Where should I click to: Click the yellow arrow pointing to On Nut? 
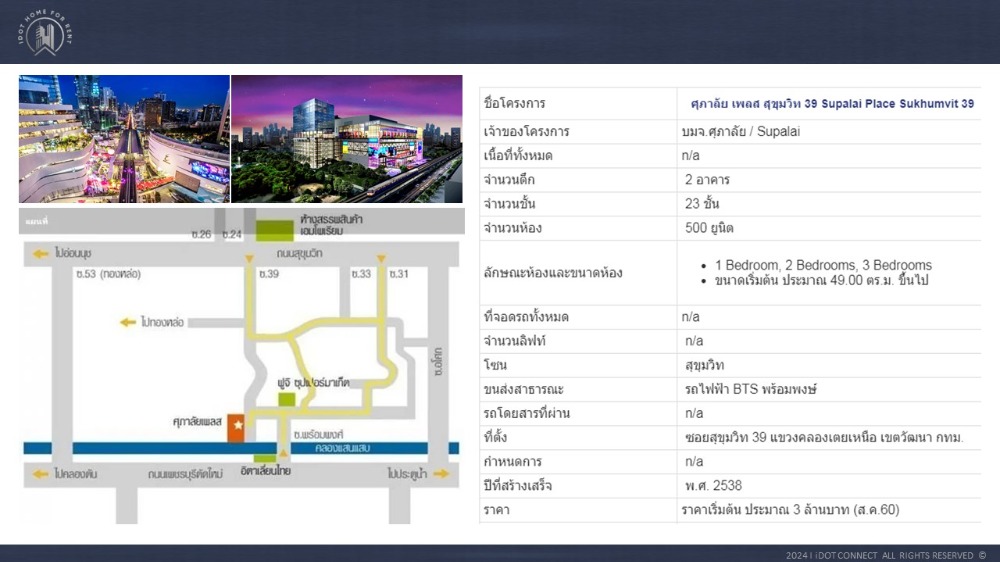pyautogui.click(x=40, y=254)
